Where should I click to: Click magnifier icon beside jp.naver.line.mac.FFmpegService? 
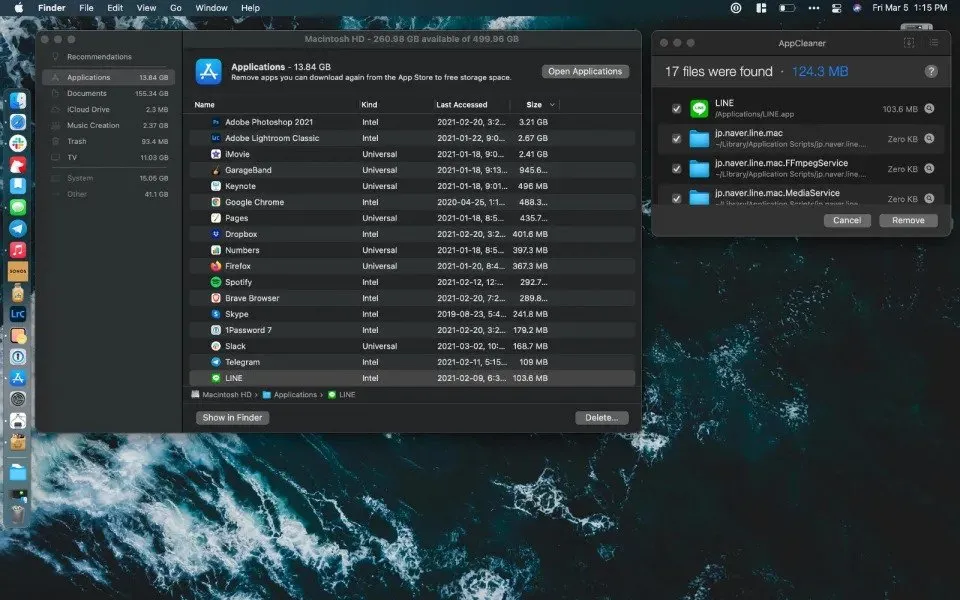coord(929,169)
